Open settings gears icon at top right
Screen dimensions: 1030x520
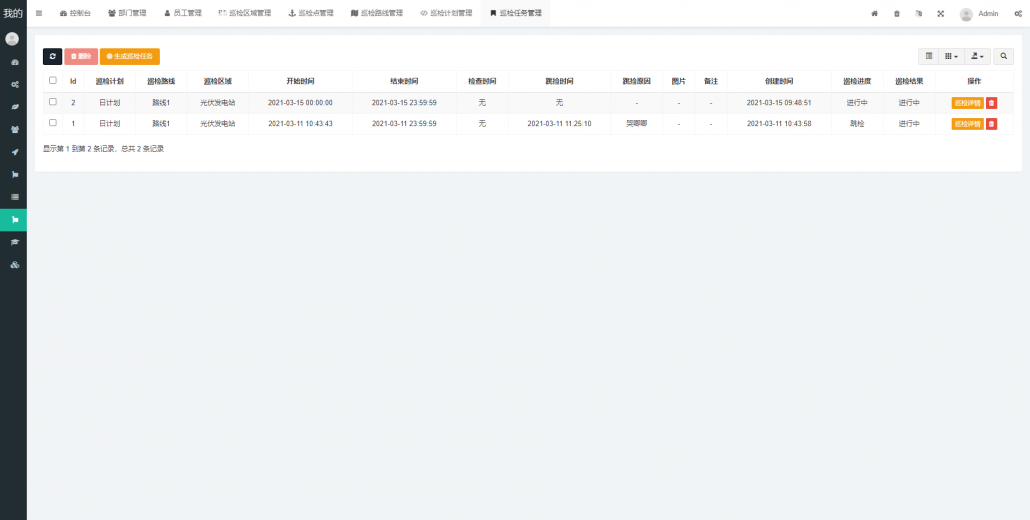pos(1017,13)
